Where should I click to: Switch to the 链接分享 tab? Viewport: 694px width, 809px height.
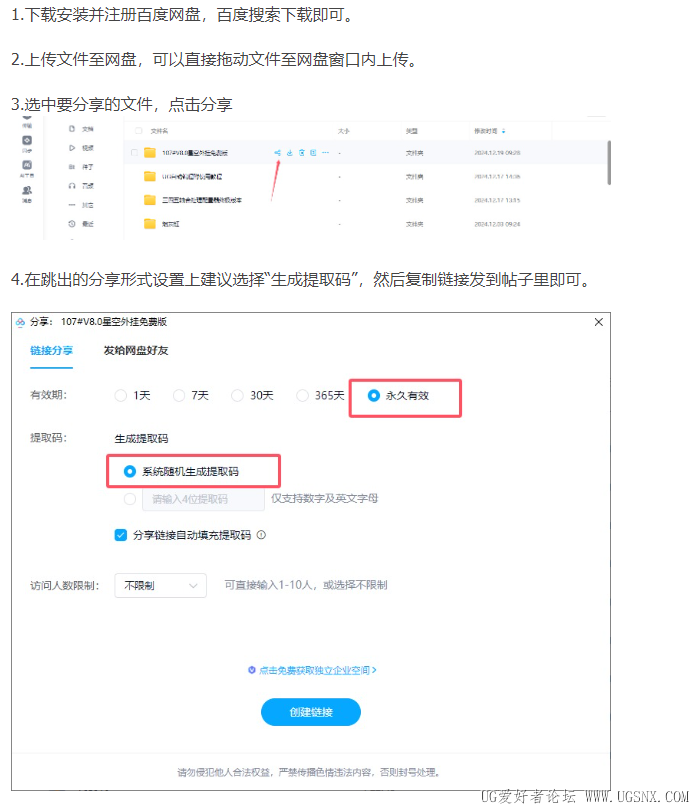(x=51, y=351)
